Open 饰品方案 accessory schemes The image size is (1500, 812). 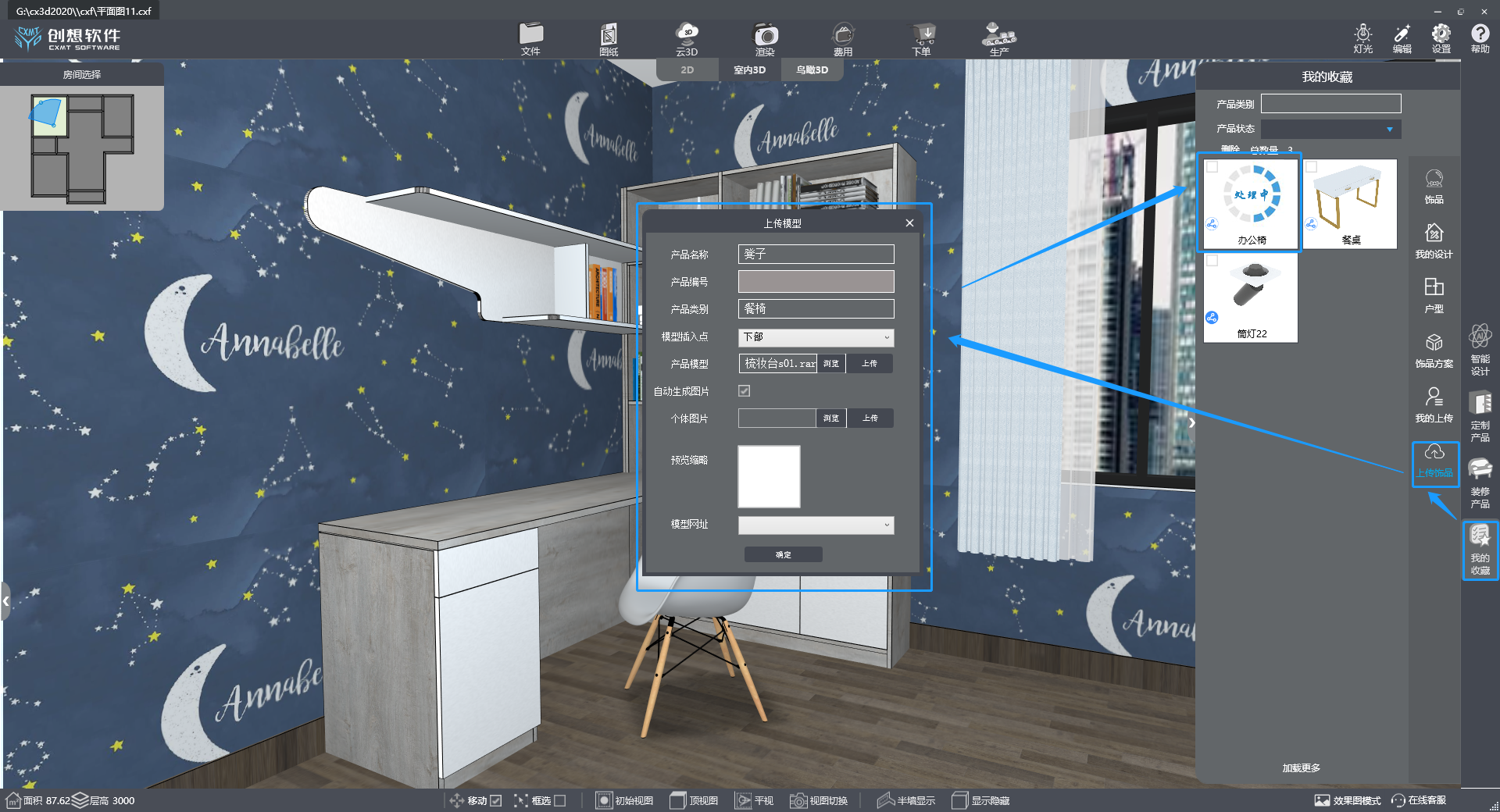coord(1434,351)
